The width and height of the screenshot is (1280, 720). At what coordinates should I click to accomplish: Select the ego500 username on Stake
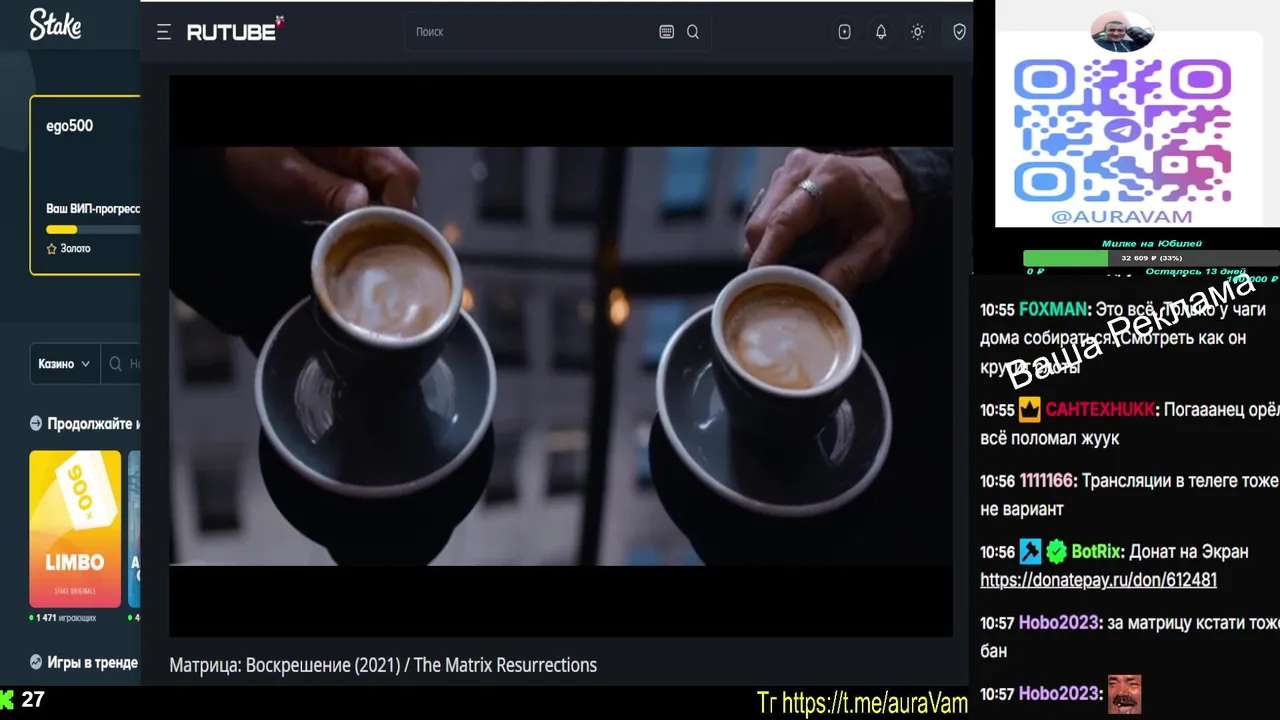click(x=69, y=126)
